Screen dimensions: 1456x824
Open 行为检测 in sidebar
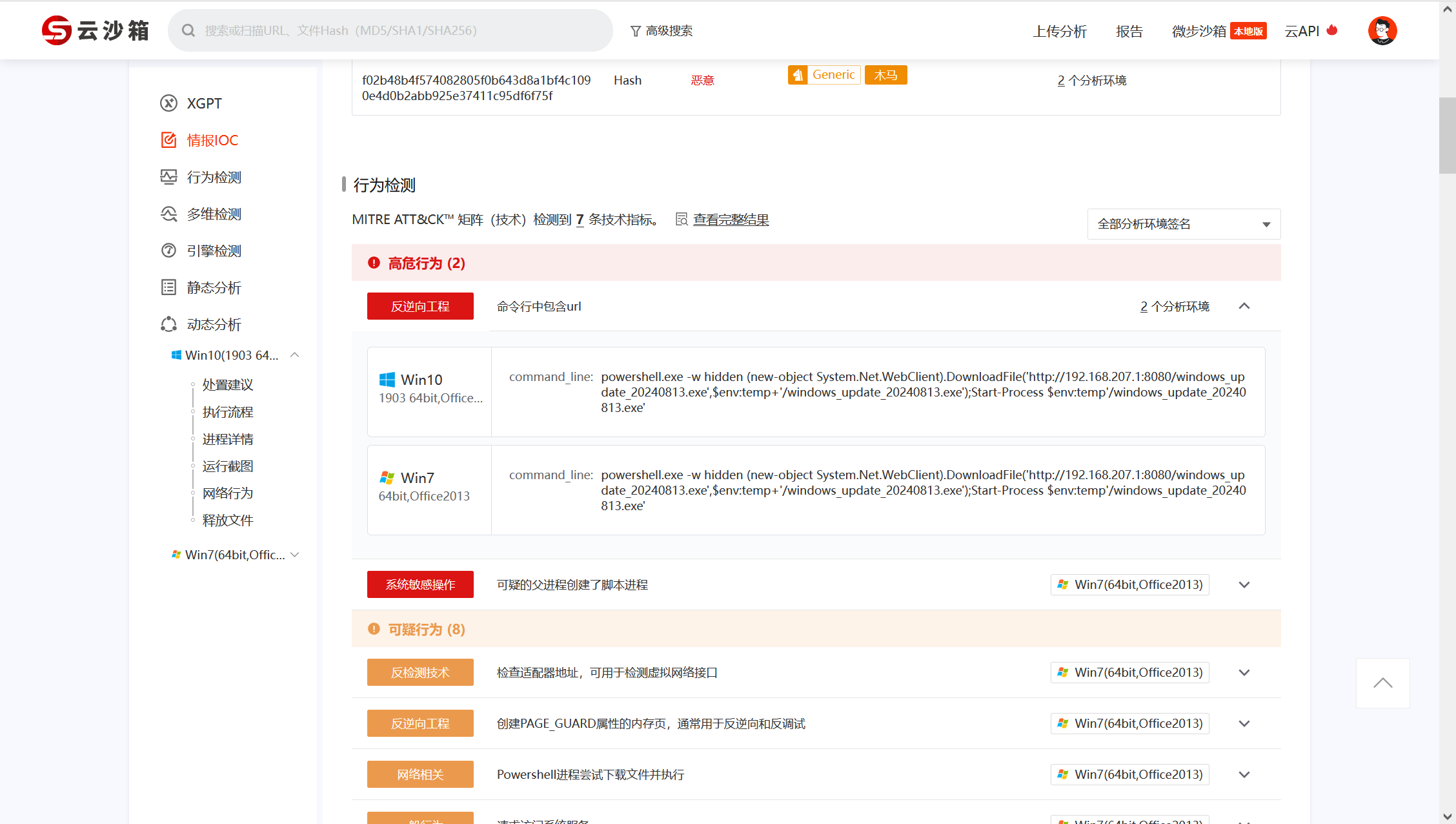click(x=214, y=177)
